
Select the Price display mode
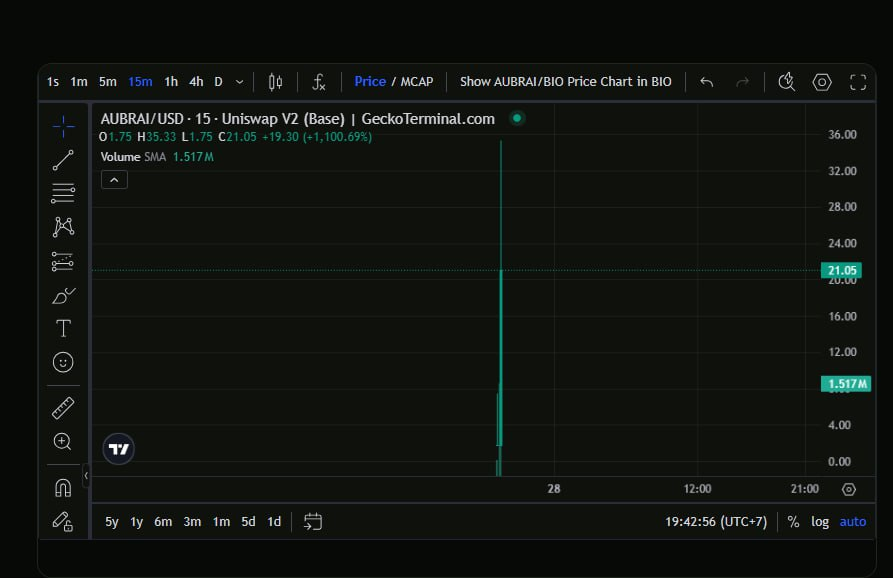(x=370, y=81)
